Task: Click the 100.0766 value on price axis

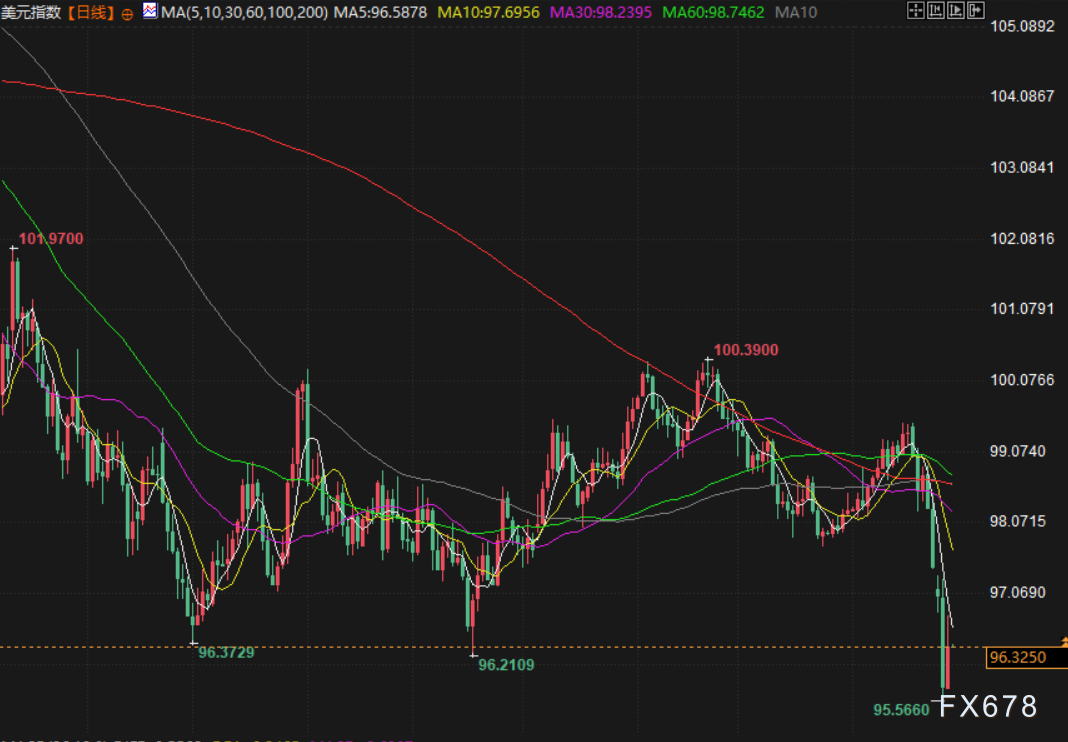Action: (1022, 380)
